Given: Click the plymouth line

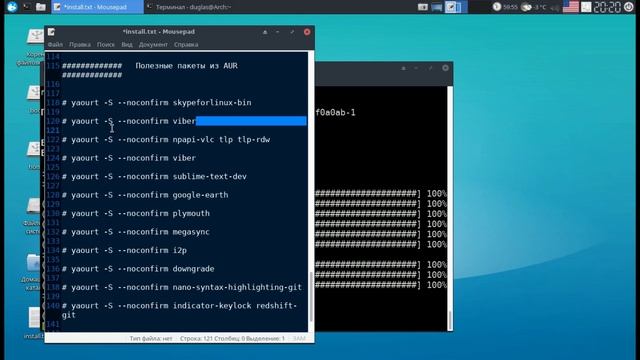Looking at the screenshot, I should coord(136,213).
